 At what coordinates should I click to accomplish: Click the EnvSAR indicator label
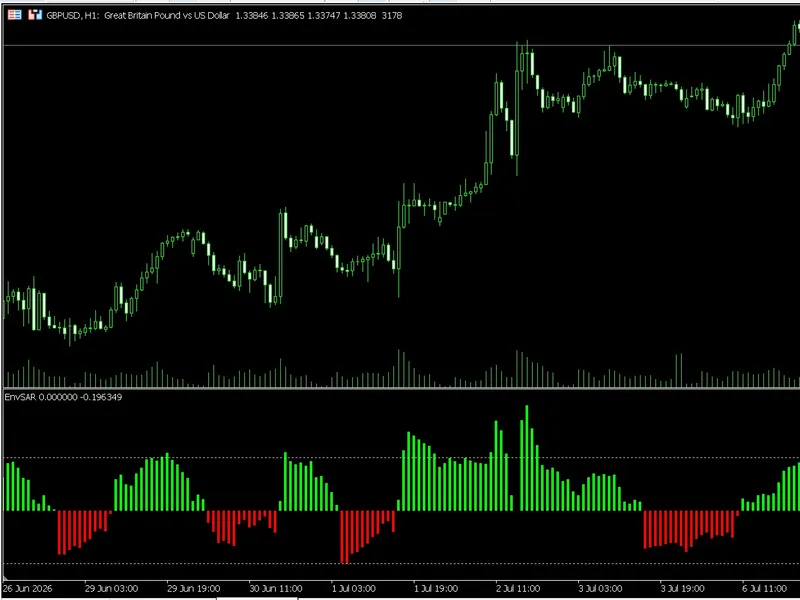coord(63,397)
